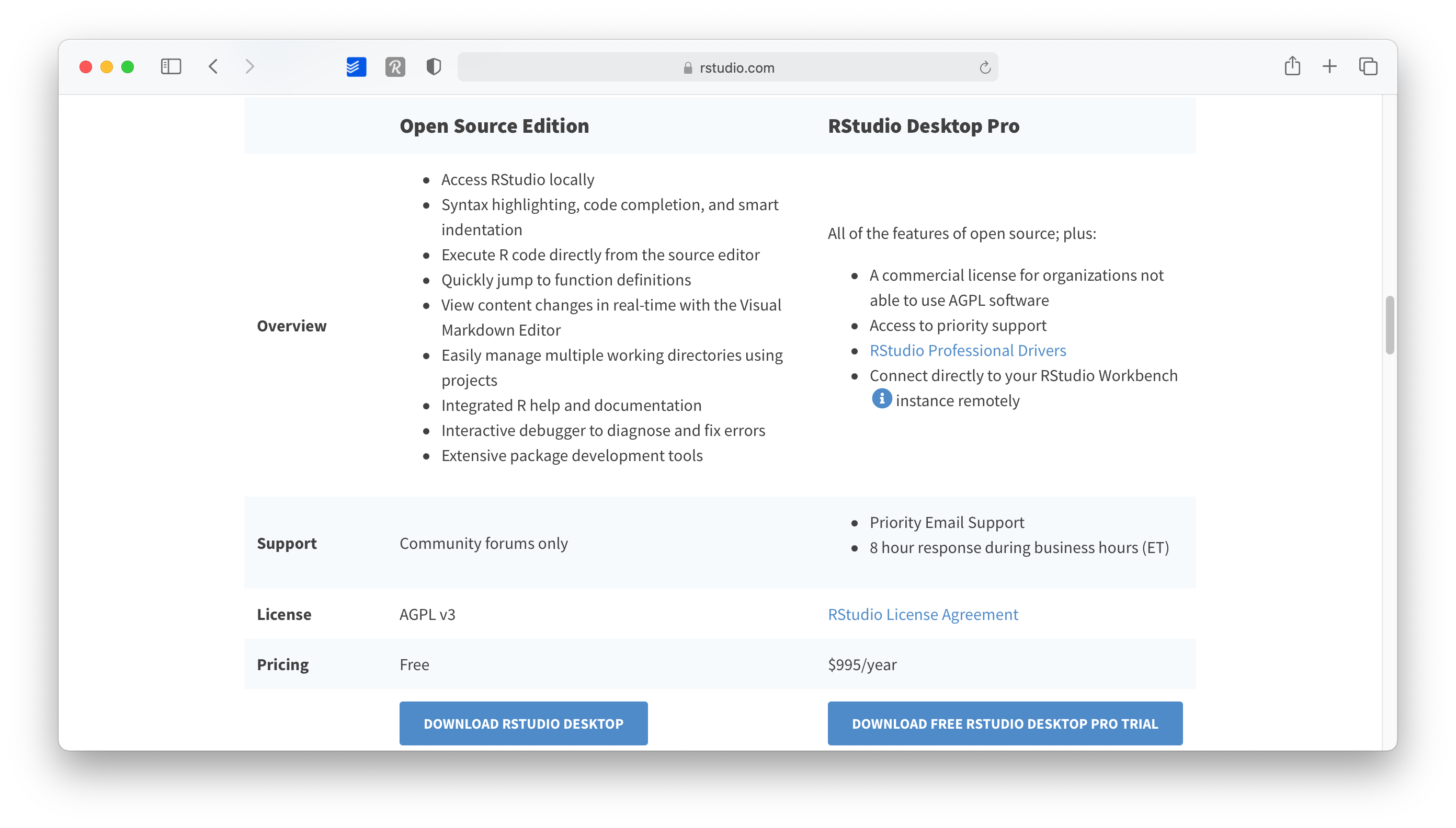Click the page's vertical scrollbar thumb
Screen dimensions: 1456x828
pyautogui.click(x=1390, y=325)
